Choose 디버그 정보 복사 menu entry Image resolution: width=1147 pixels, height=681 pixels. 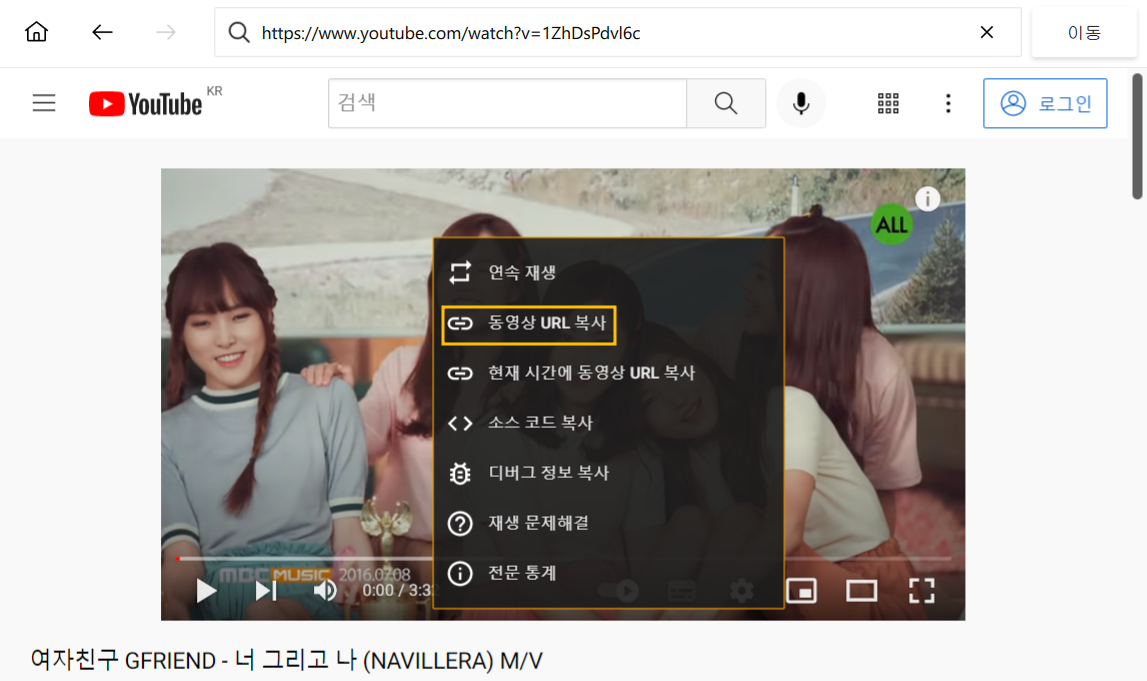609,473
